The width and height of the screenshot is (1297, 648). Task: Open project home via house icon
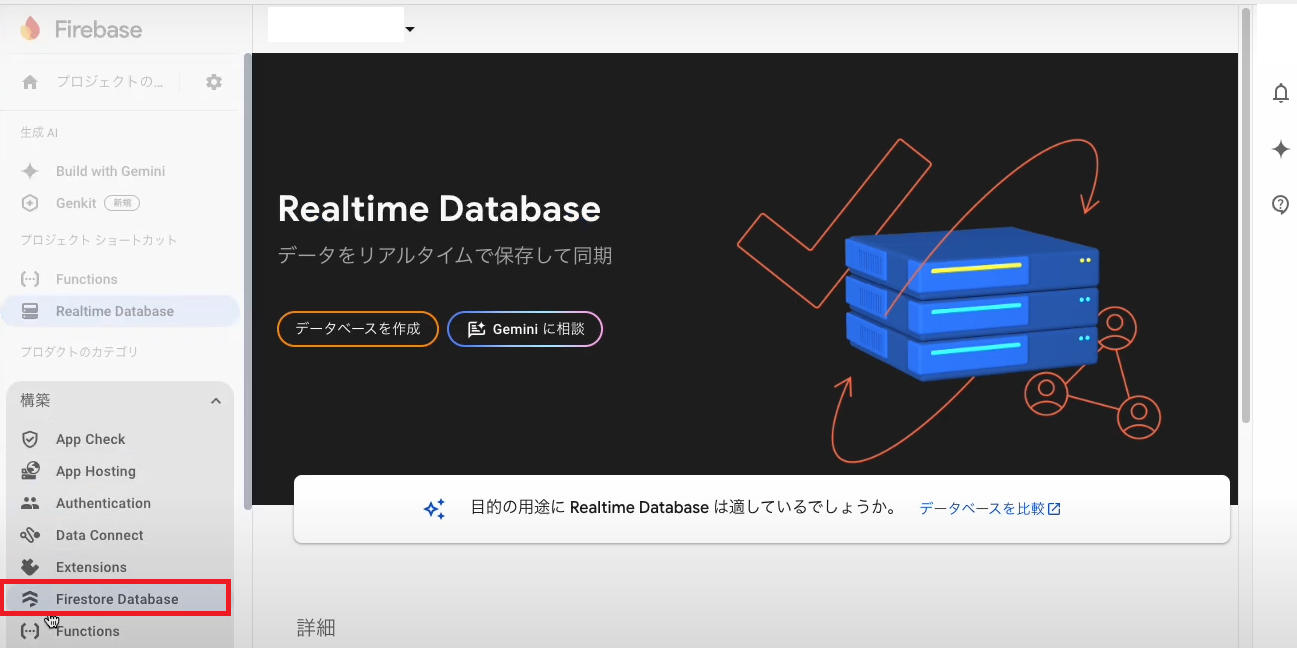pyautogui.click(x=30, y=82)
